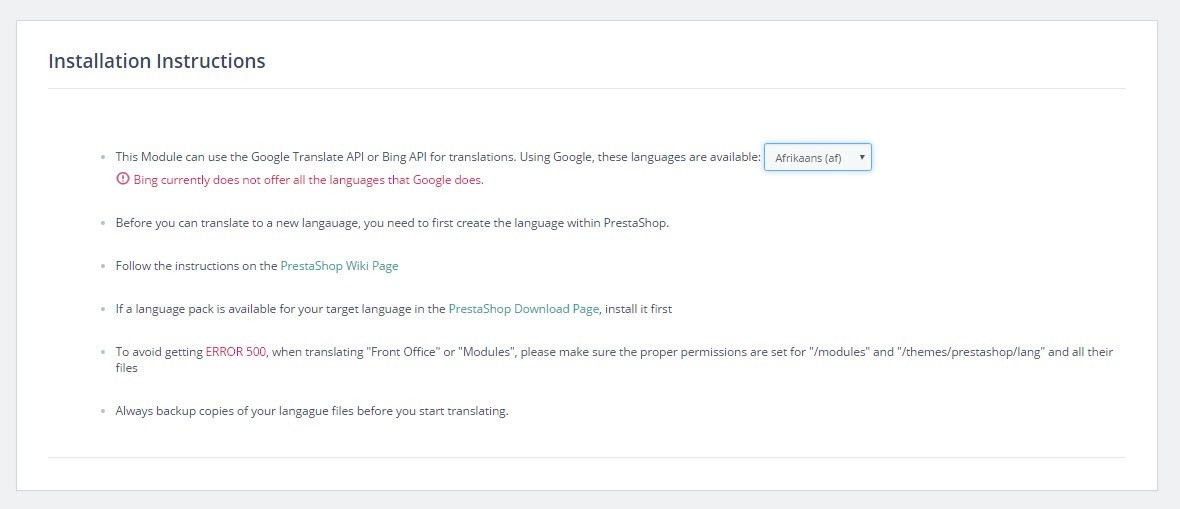The width and height of the screenshot is (1180, 509).
Task: Click the bullet beside 'Follow the instructions'
Action: click(103, 267)
